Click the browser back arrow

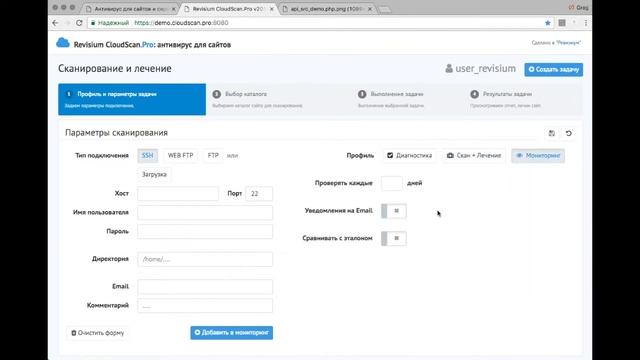tap(56, 23)
